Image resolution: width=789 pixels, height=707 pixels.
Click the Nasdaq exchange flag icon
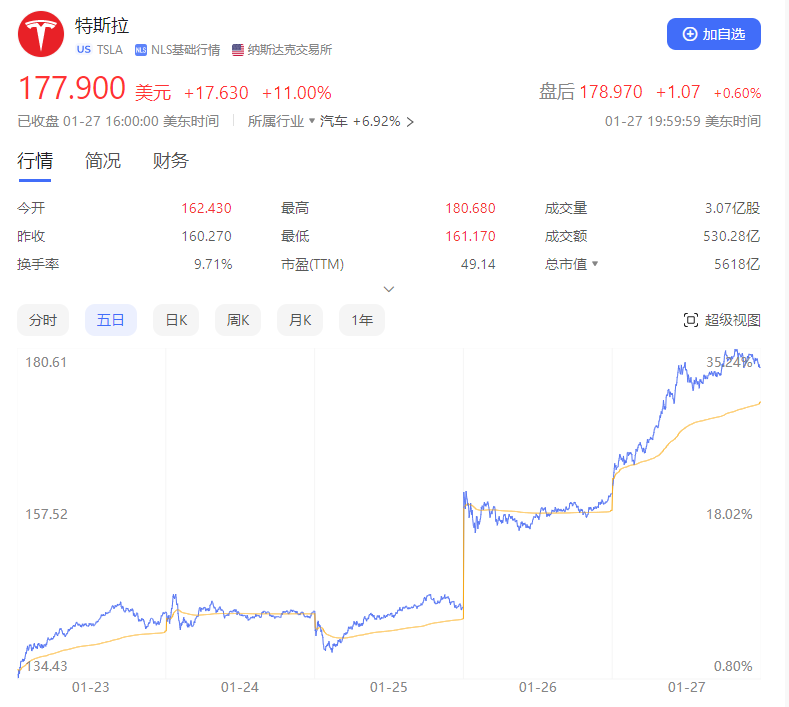pyautogui.click(x=238, y=49)
